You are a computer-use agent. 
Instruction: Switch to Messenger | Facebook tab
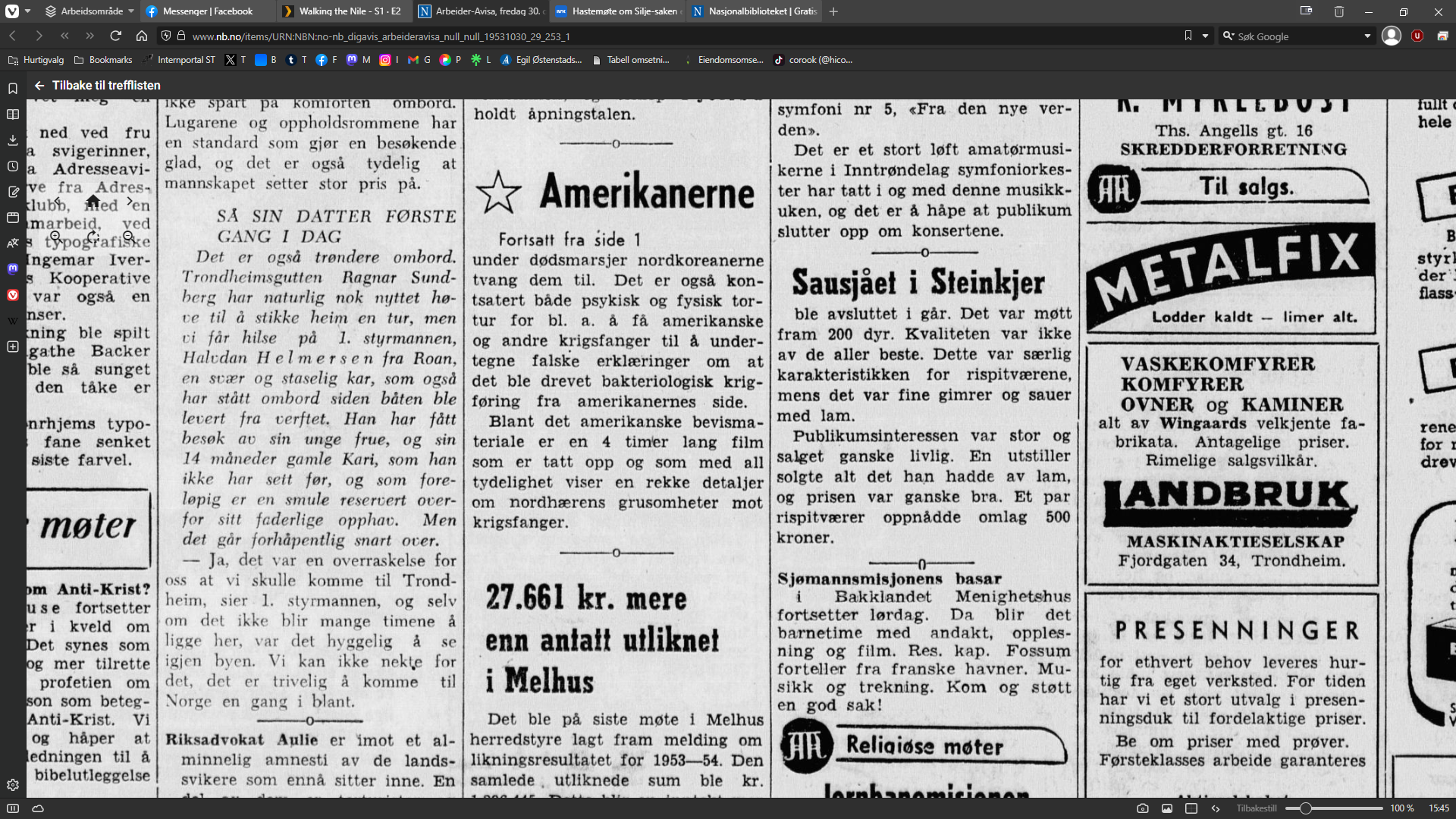pyautogui.click(x=206, y=11)
